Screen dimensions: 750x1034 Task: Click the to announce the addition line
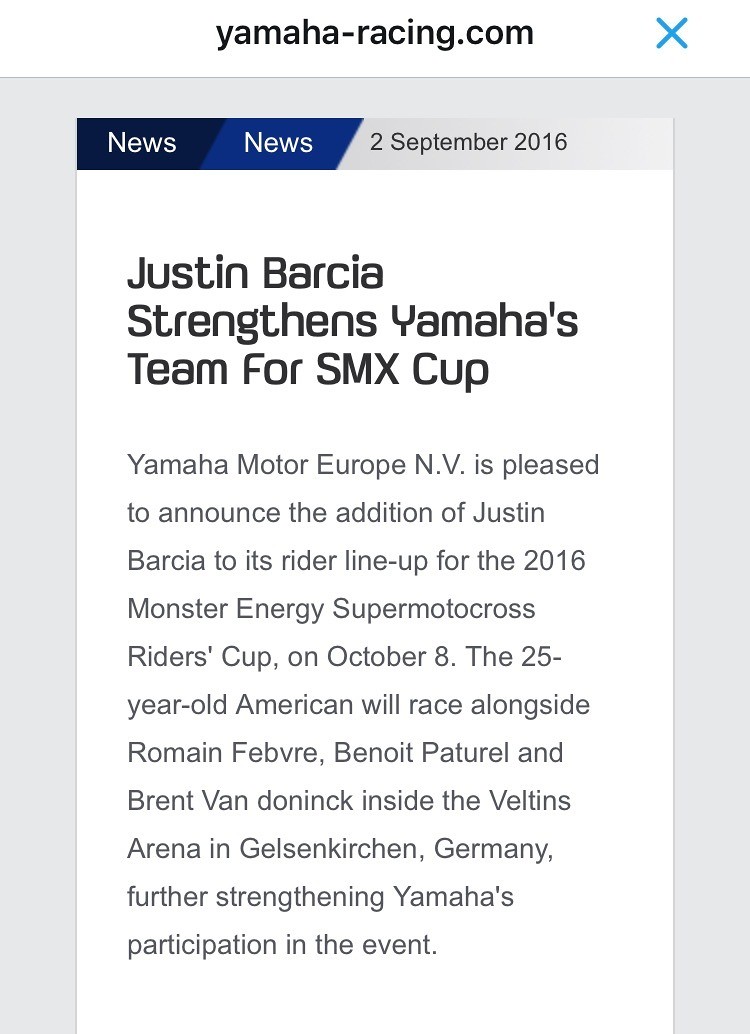(336, 513)
